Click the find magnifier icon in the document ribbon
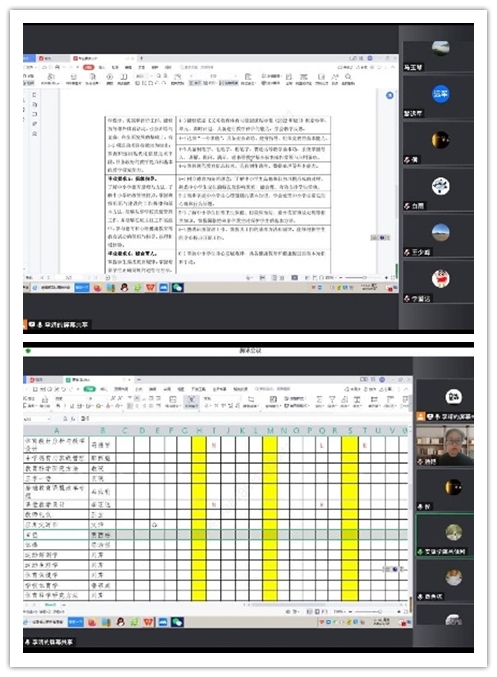This screenshot has width=497, height=677. coord(348,77)
